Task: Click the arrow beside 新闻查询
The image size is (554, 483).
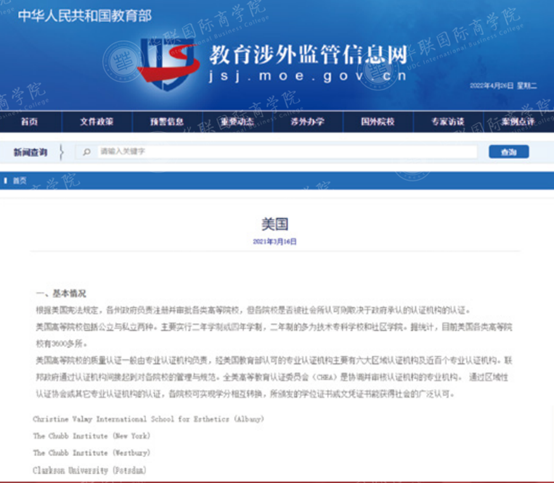Action: click(x=61, y=152)
